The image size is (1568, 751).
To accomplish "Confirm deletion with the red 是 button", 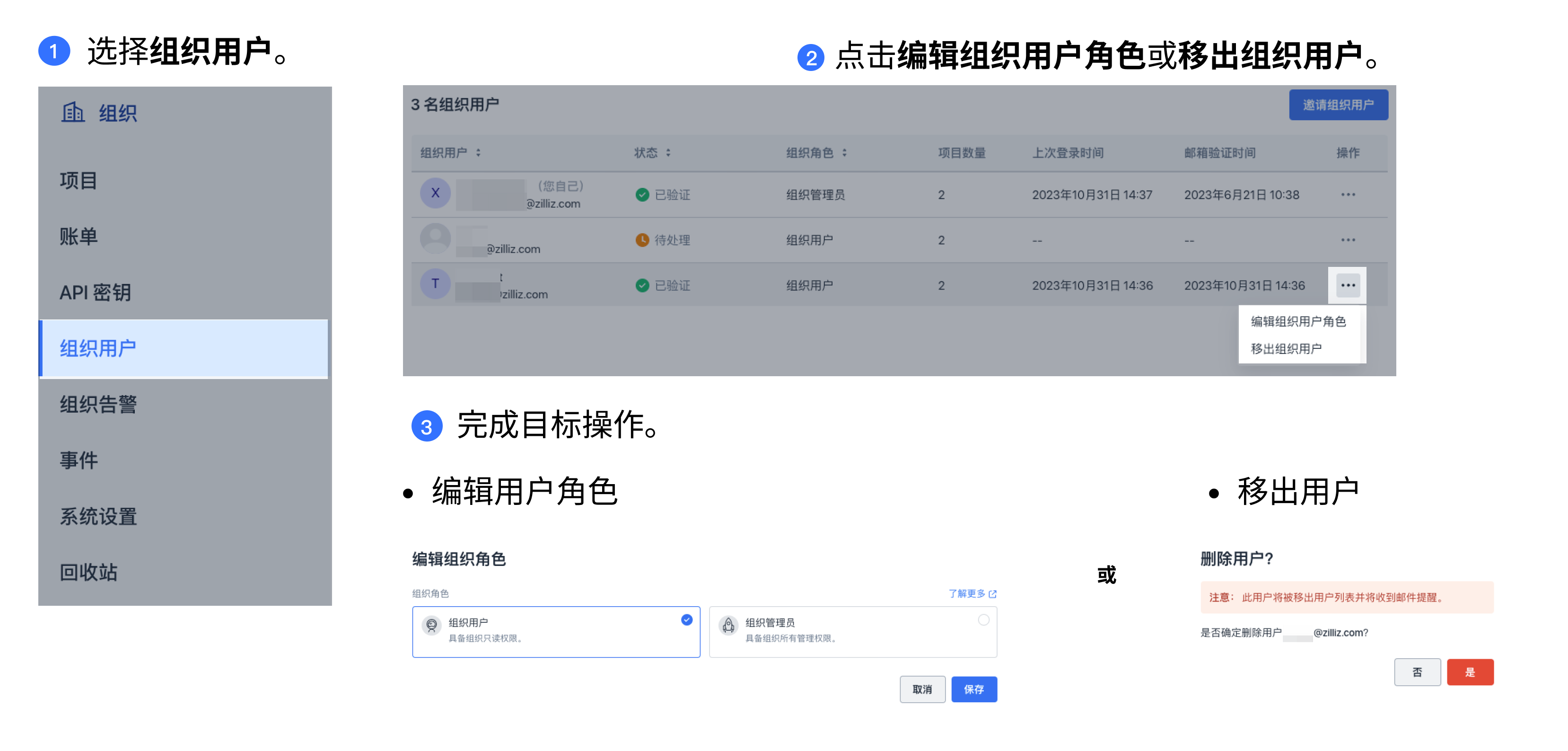I will point(1470,672).
